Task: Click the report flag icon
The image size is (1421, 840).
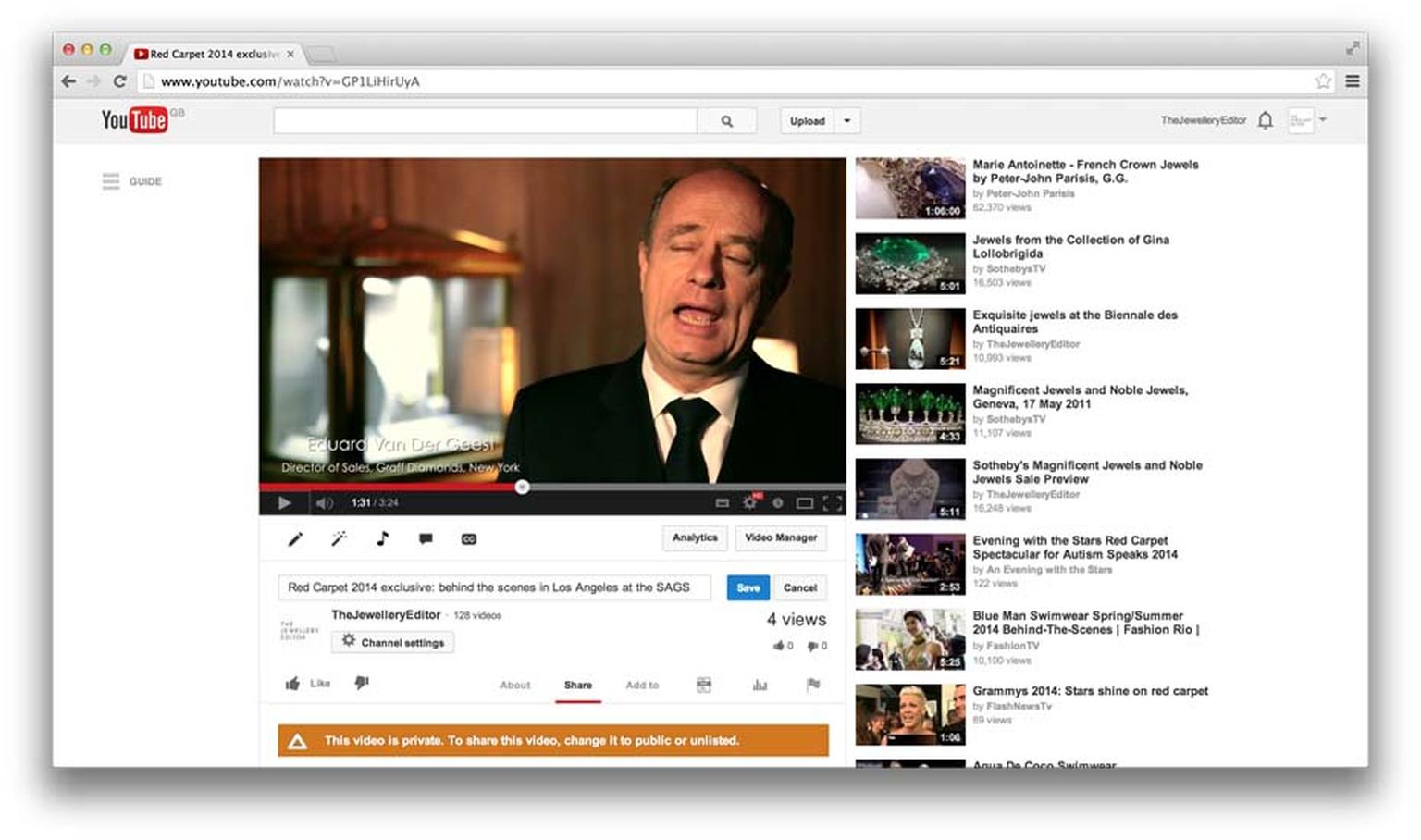Action: point(813,685)
